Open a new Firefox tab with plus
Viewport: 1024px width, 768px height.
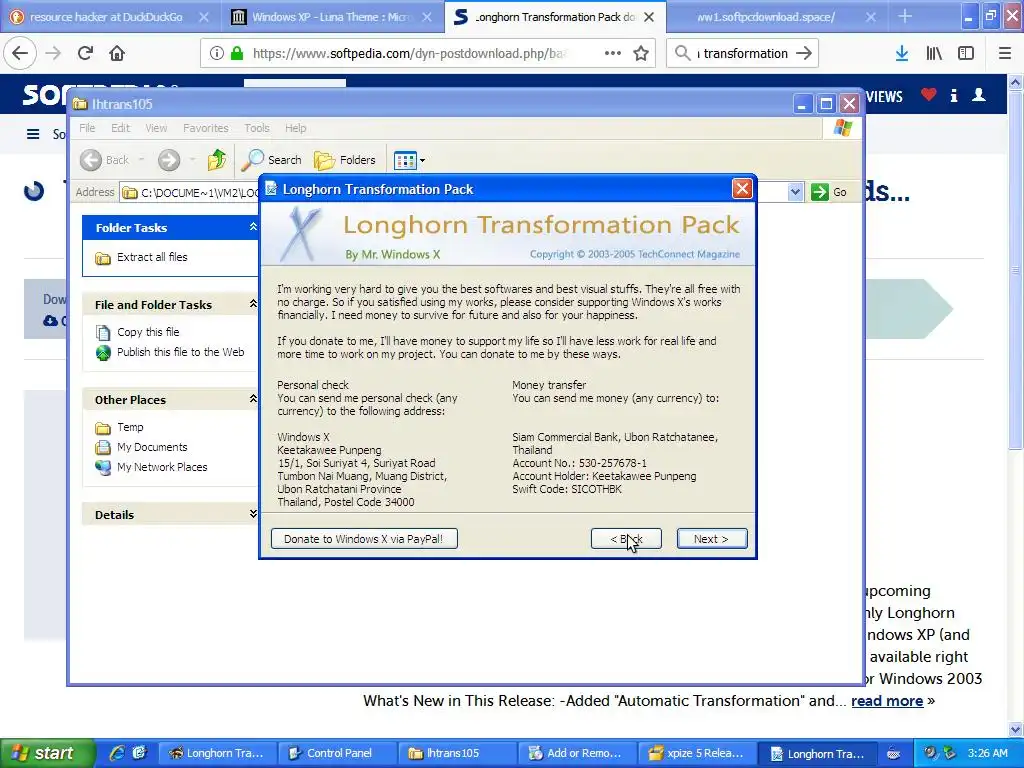coord(905,16)
